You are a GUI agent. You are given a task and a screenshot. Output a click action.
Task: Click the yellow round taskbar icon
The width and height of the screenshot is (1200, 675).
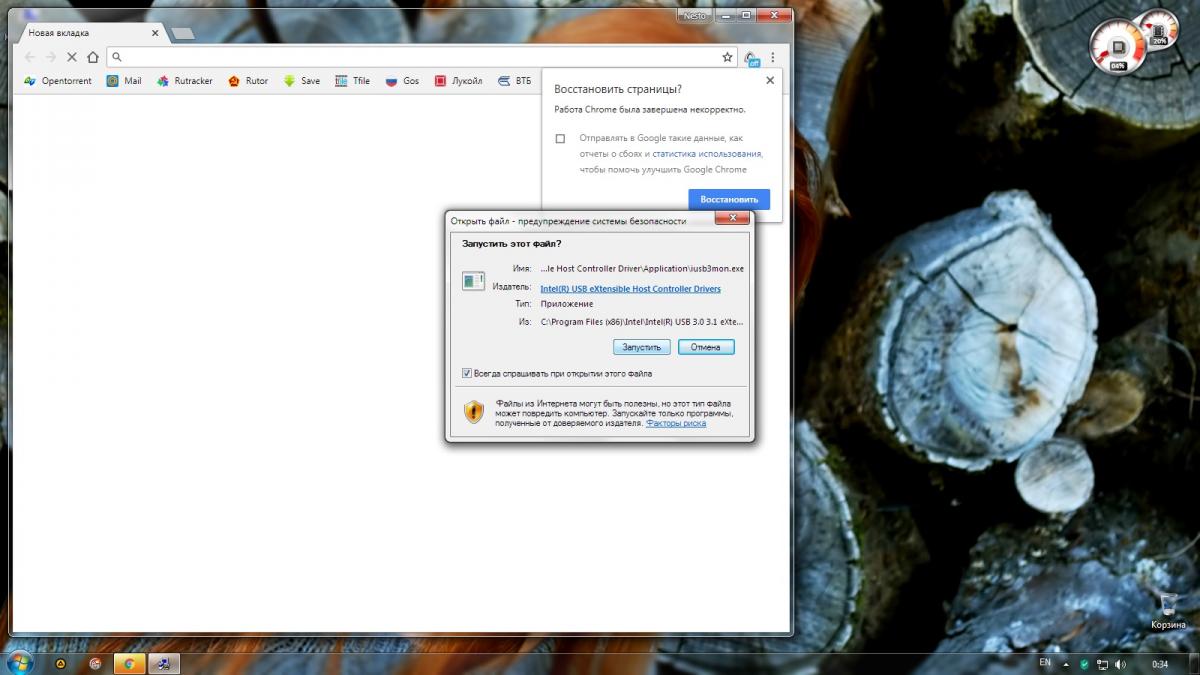62,663
